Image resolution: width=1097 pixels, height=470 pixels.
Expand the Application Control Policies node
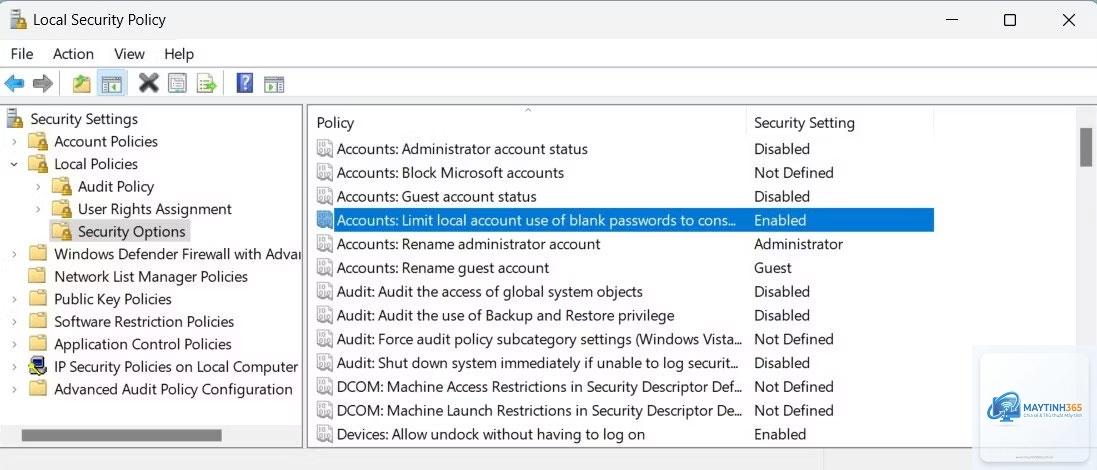(14, 344)
